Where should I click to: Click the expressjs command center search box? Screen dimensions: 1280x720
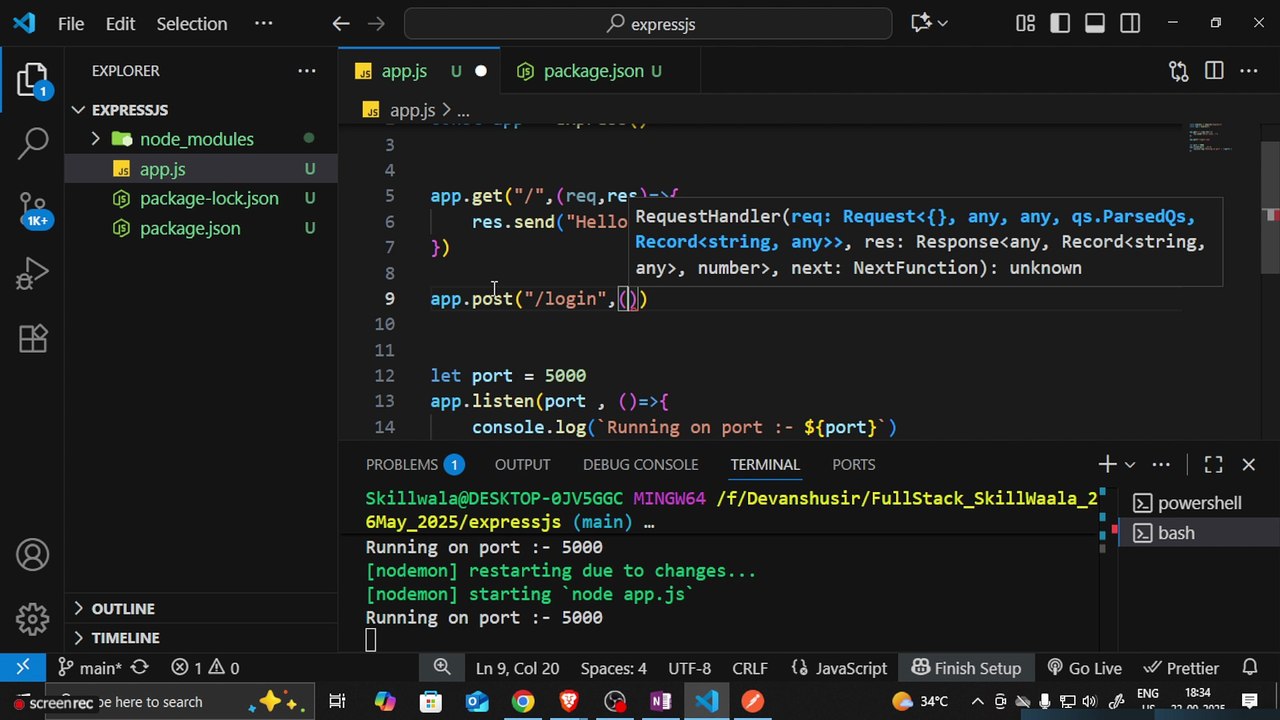[648, 23]
